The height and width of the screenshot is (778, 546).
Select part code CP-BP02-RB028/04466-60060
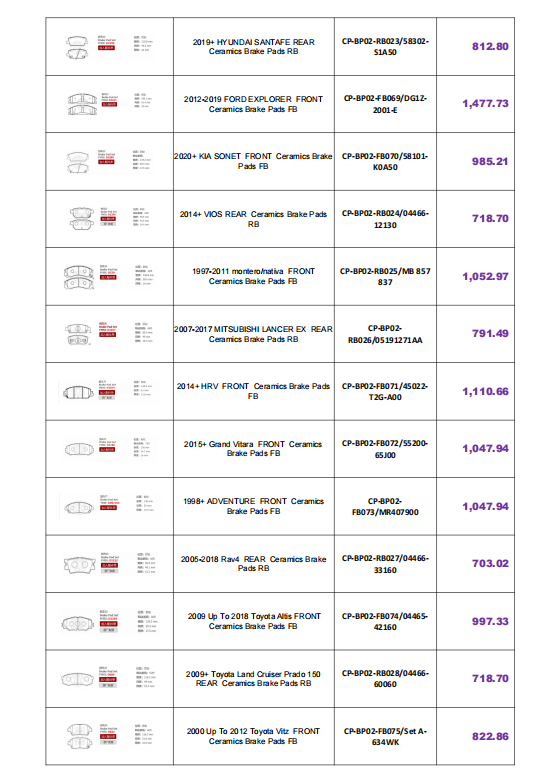pyautogui.click(x=385, y=679)
